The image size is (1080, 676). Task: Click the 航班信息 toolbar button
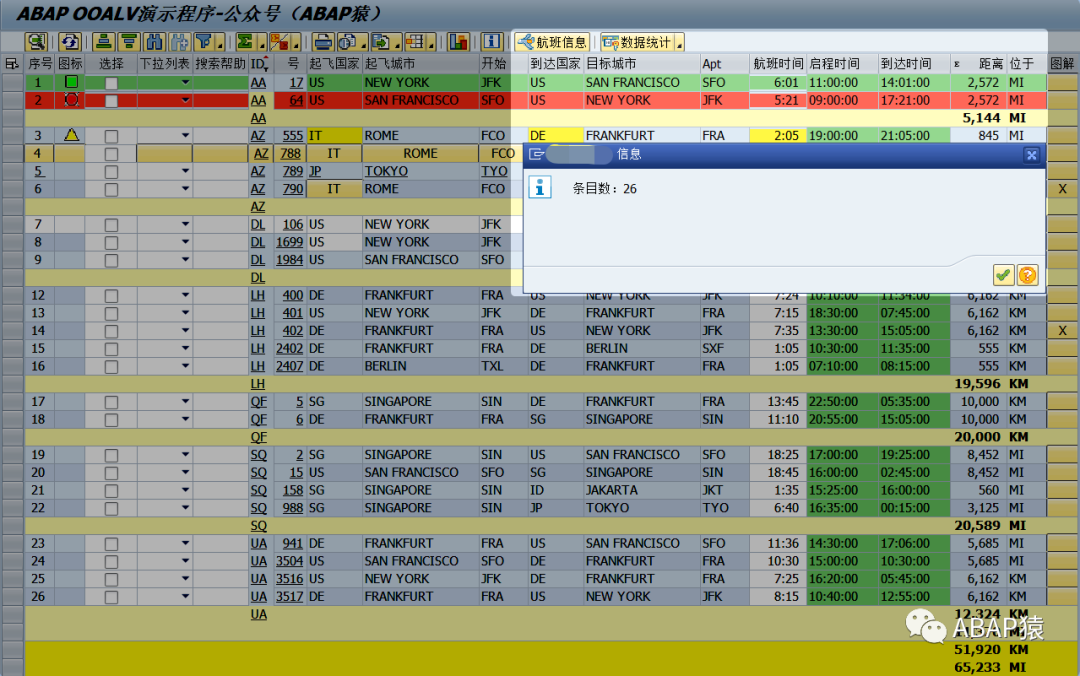click(552, 42)
